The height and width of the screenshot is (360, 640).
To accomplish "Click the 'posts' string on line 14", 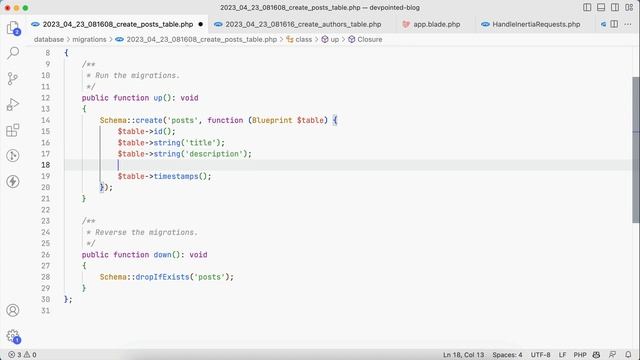I will point(182,120).
